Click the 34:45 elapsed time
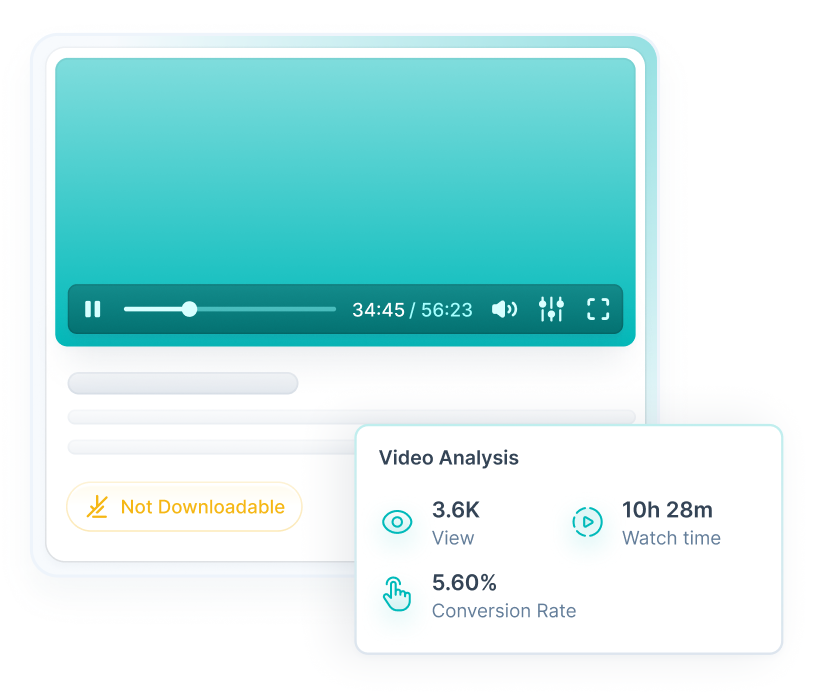Image resolution: width=822 pixels, height=695 pixels. click(378, 310)
